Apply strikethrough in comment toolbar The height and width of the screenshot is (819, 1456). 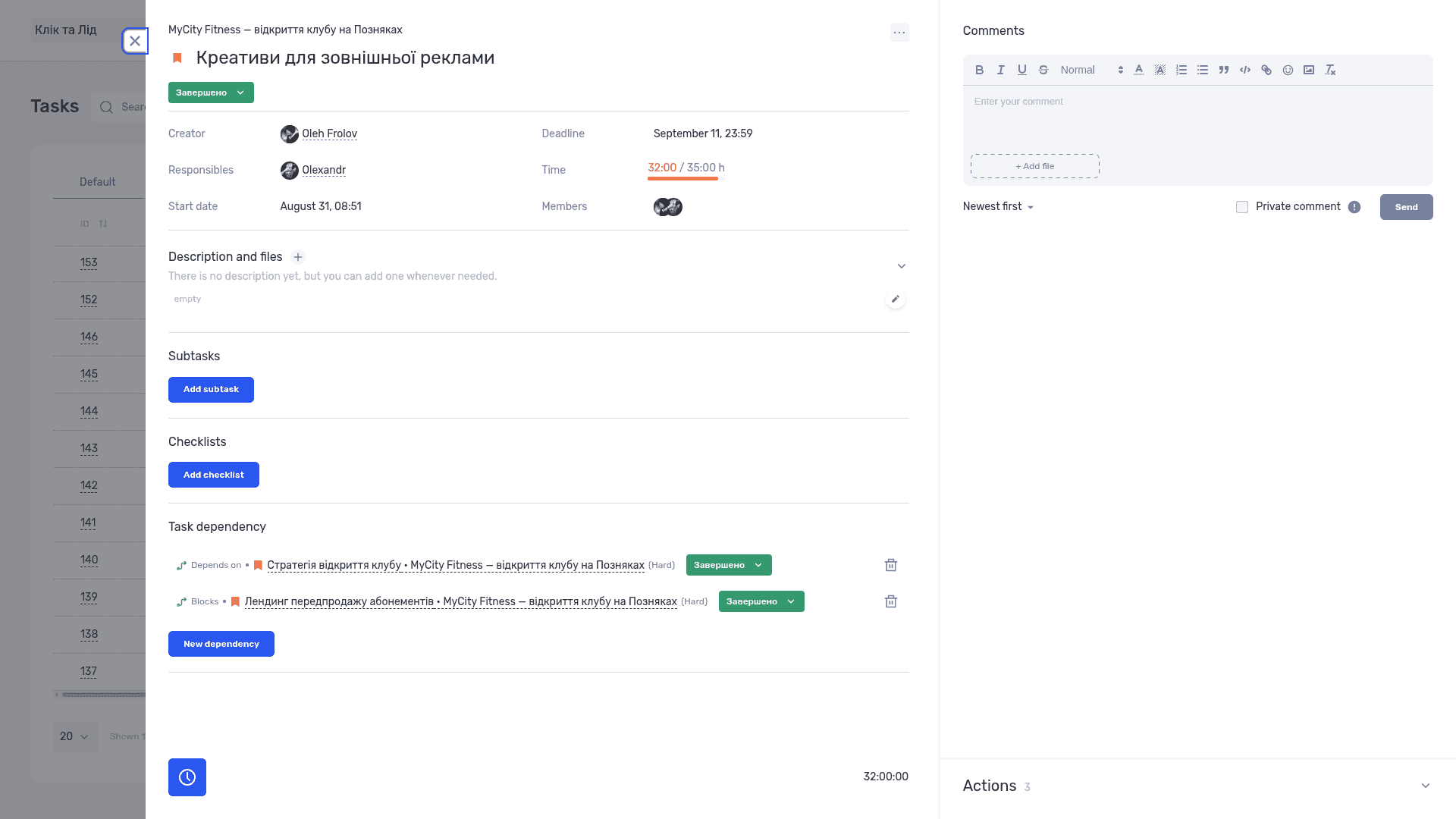click(1043, 70)
